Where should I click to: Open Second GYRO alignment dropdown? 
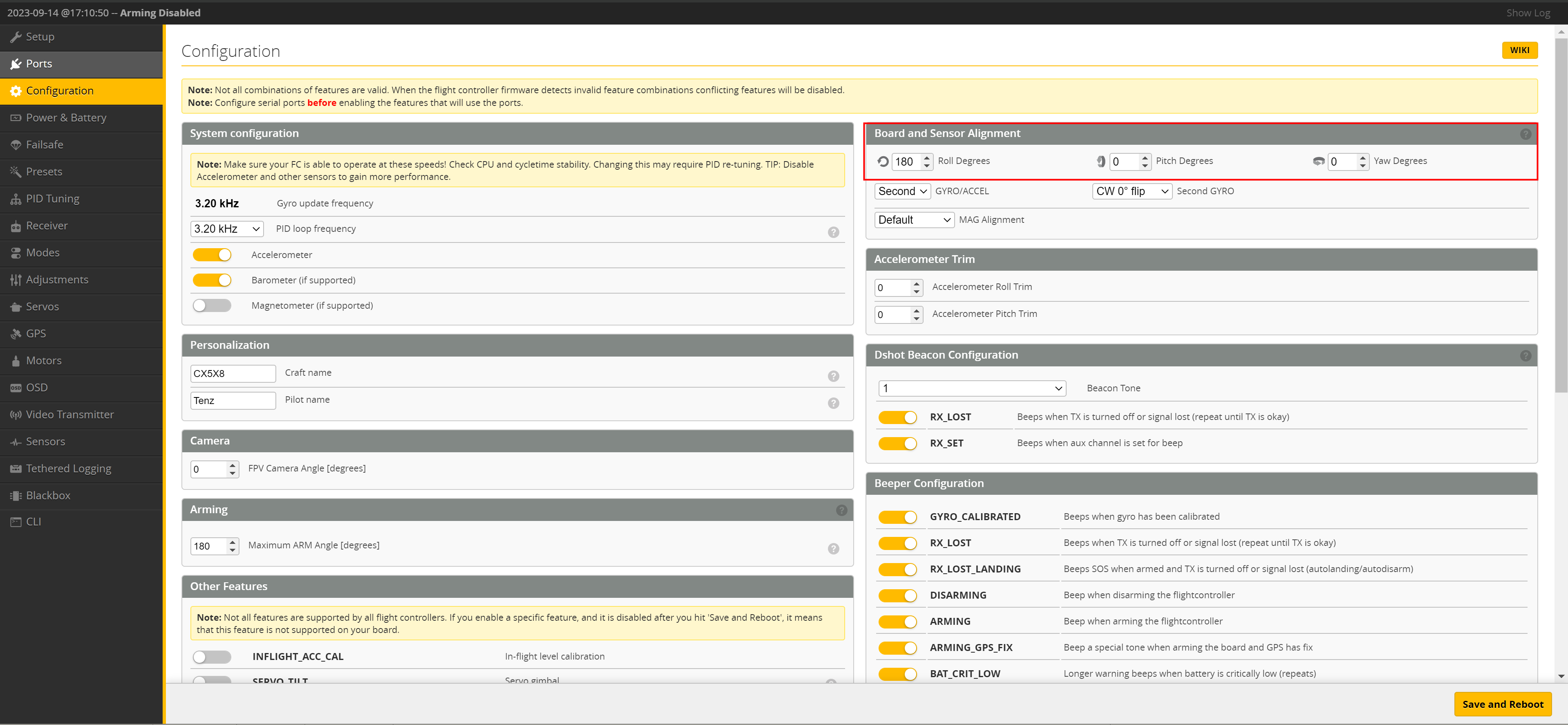point(1132,191)
